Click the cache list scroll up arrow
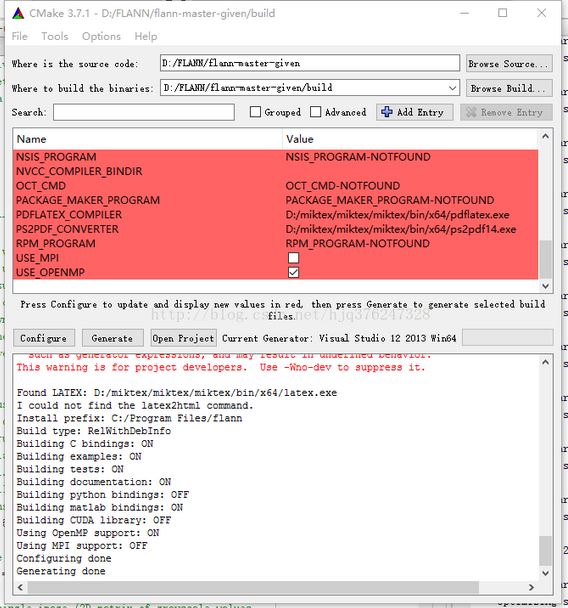This screenshot has width=568, height=608. tap(546, 136)
